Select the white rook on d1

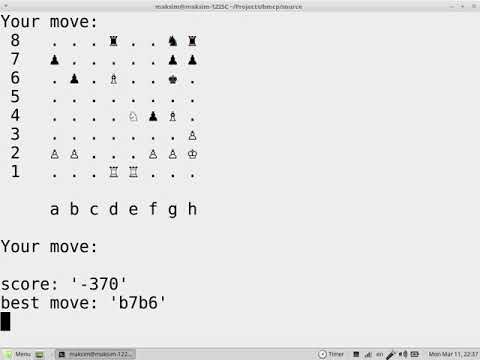[x=114, y=172]
